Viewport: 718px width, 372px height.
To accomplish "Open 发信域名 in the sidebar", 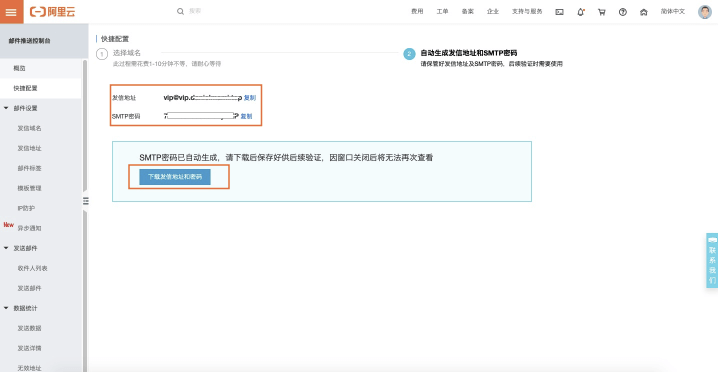I will click(x=29, y=129).
